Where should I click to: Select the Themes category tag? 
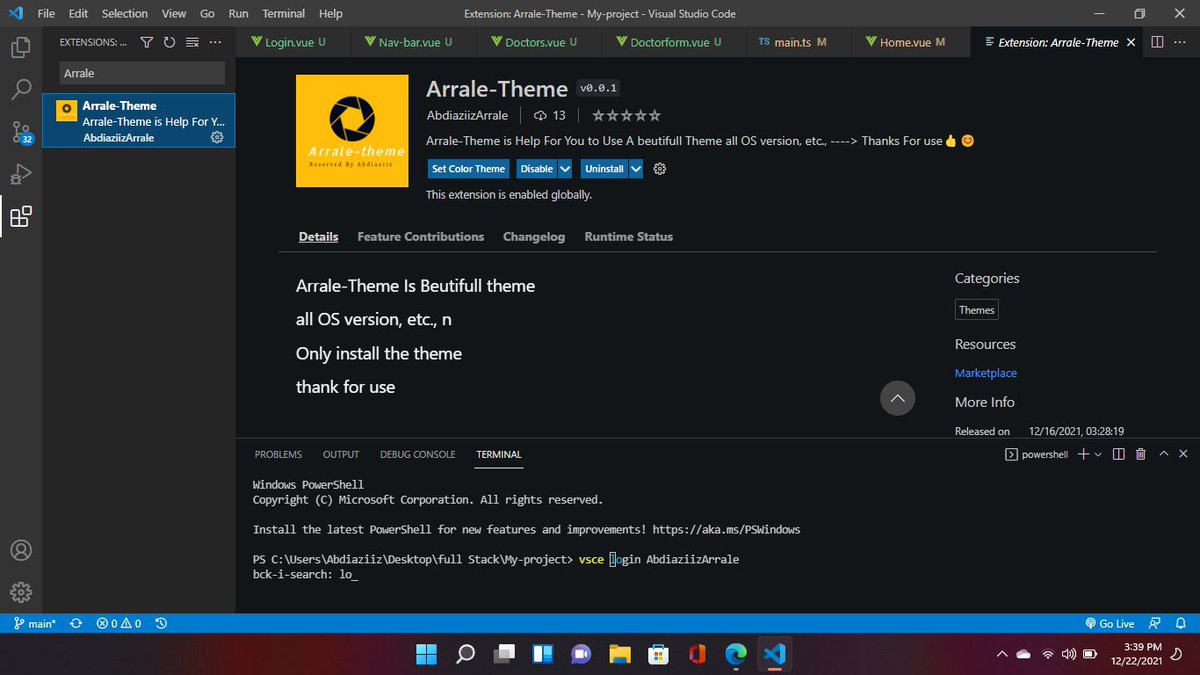[977, 310]
